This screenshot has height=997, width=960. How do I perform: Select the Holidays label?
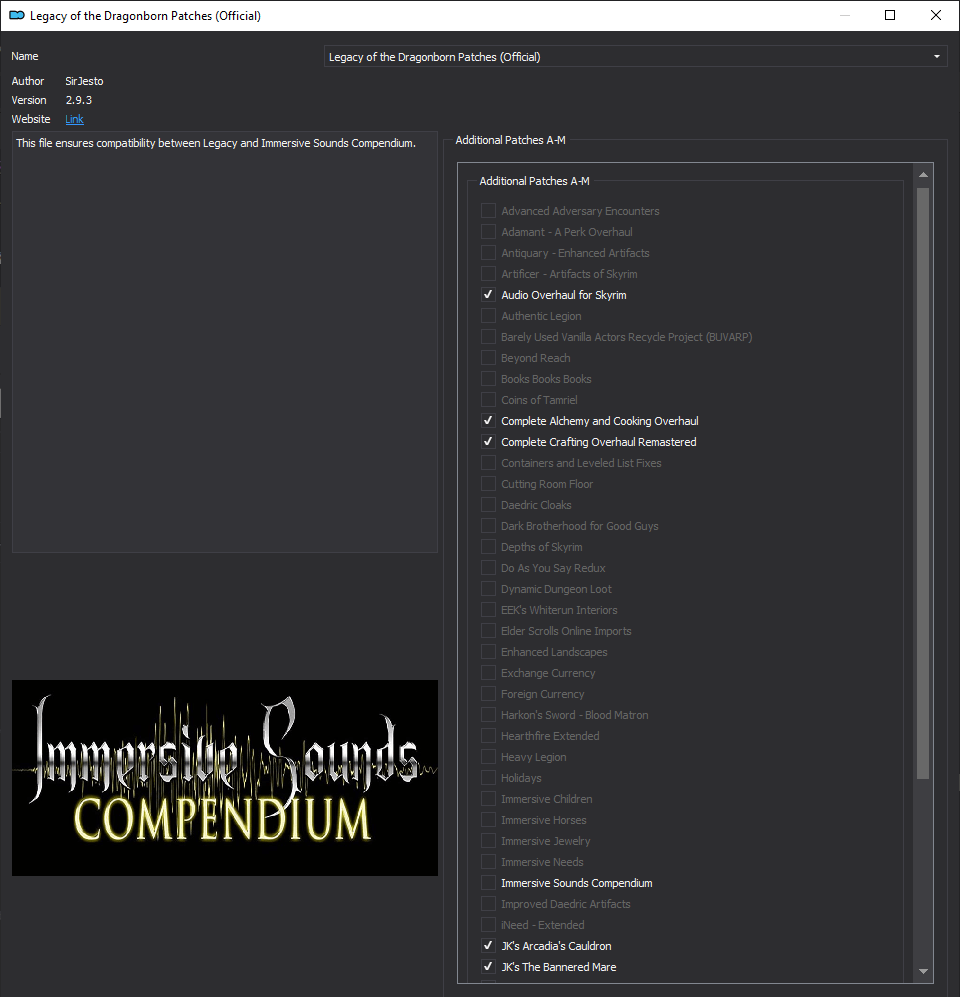click(521, 778)
